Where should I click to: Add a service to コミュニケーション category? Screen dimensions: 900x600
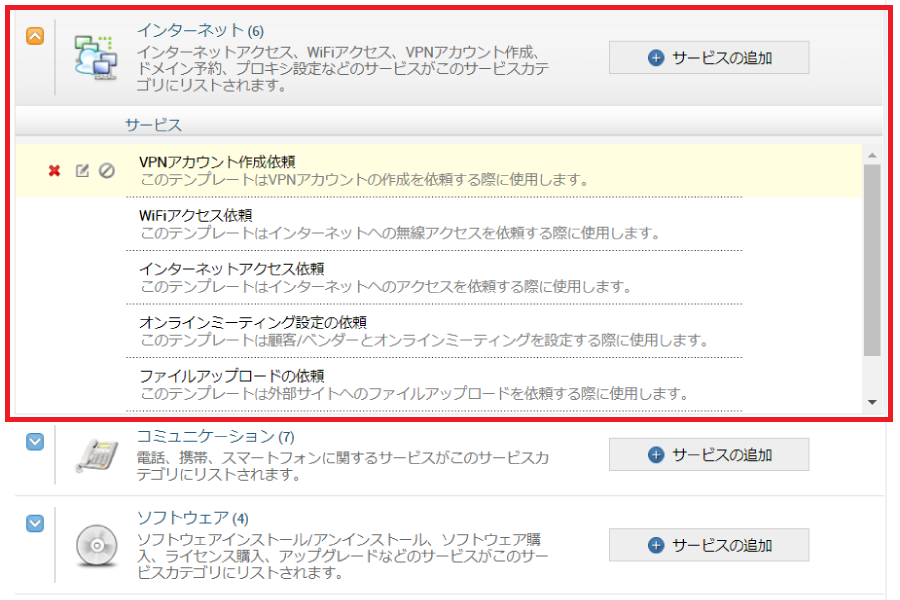pos(709,455)
